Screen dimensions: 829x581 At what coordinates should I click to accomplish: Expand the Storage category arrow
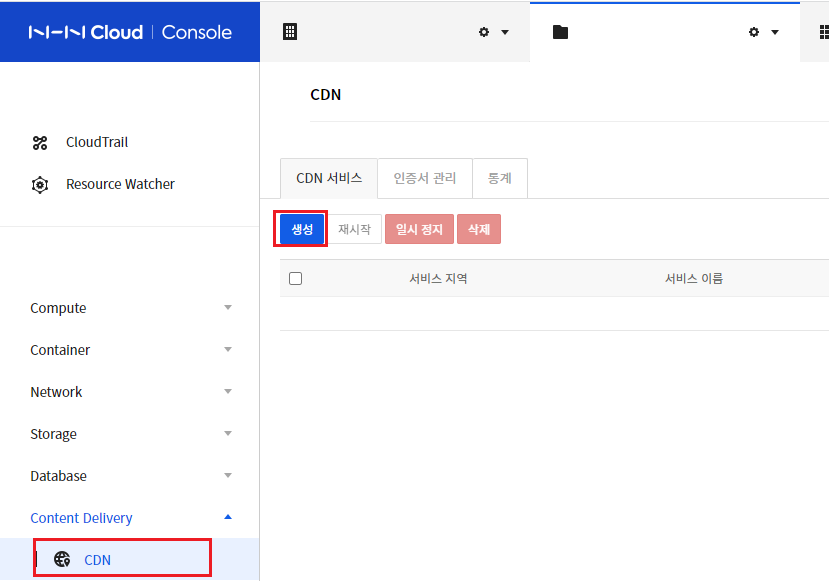coord(228,434)
